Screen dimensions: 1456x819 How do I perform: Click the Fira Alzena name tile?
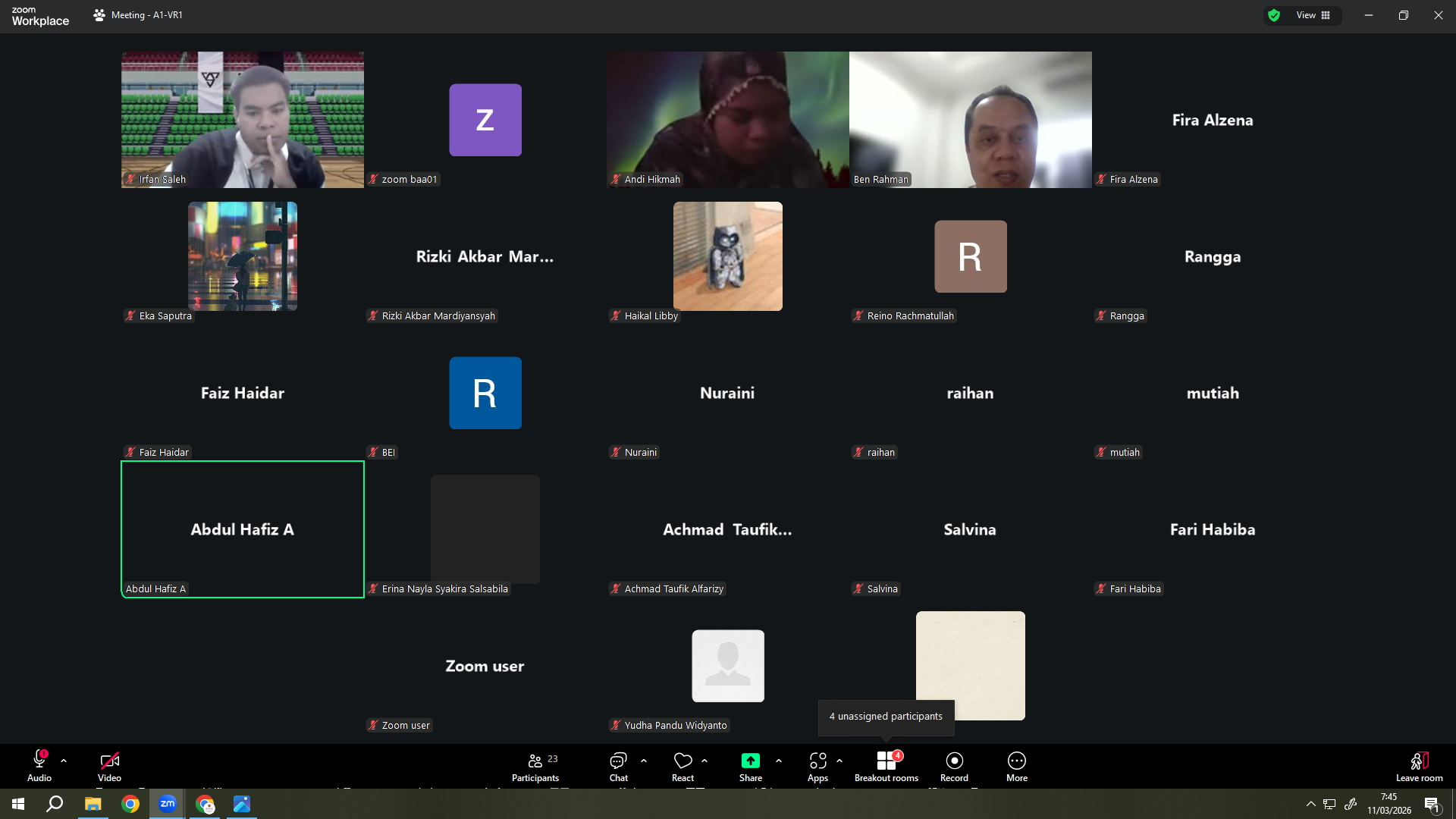coord(1213,120)
